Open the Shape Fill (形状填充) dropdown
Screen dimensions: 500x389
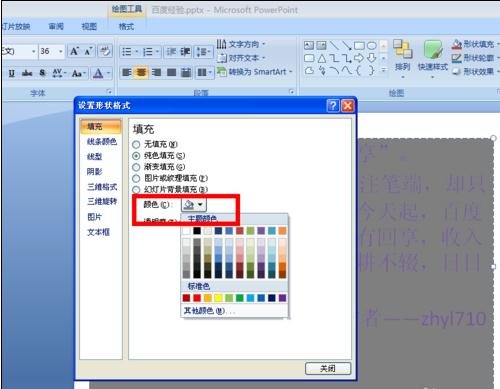(x=475, y=44)
